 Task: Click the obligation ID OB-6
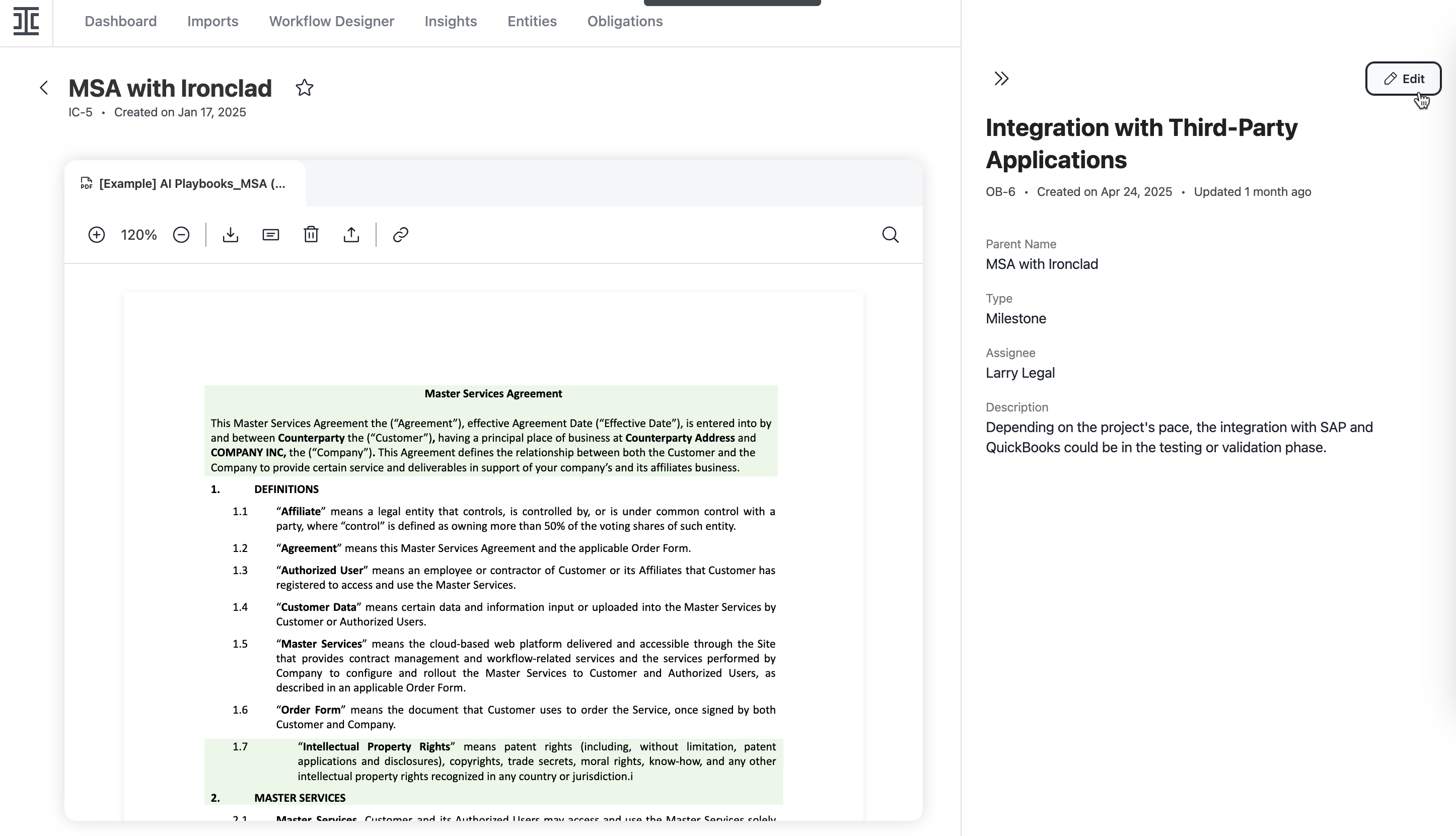click(x=1000, y=192)
